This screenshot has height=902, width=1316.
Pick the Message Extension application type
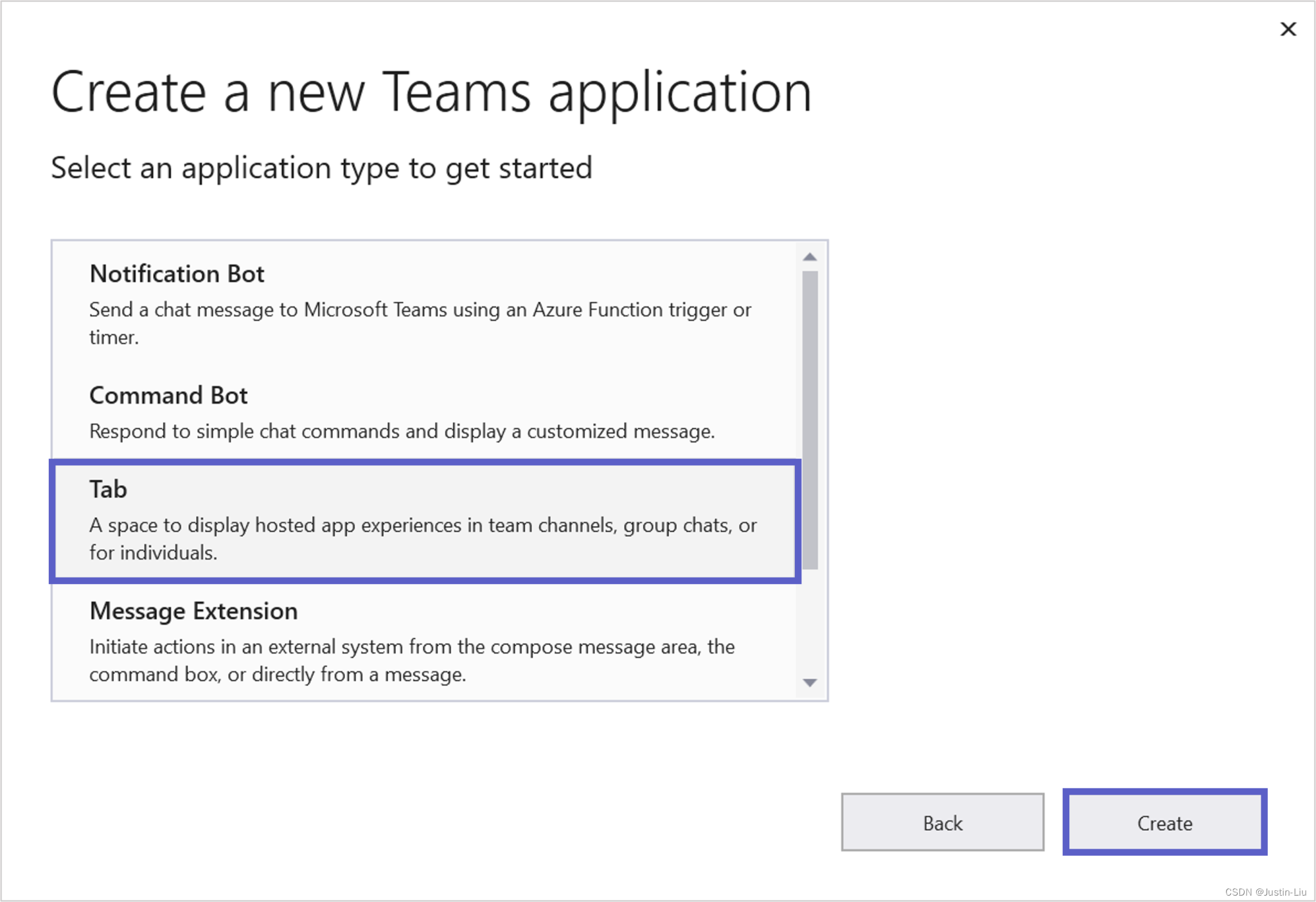click(x=424, y=642)
